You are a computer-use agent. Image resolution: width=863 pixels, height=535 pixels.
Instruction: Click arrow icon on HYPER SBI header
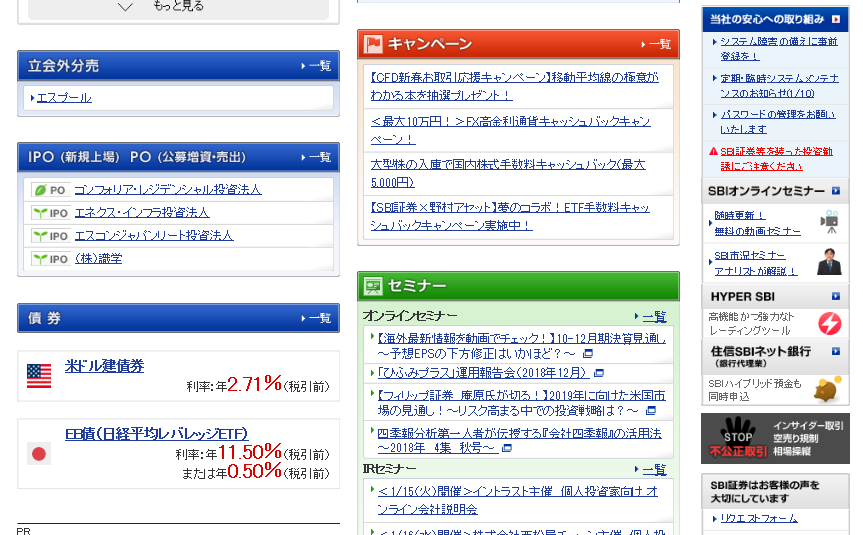[x=836, y=297]
